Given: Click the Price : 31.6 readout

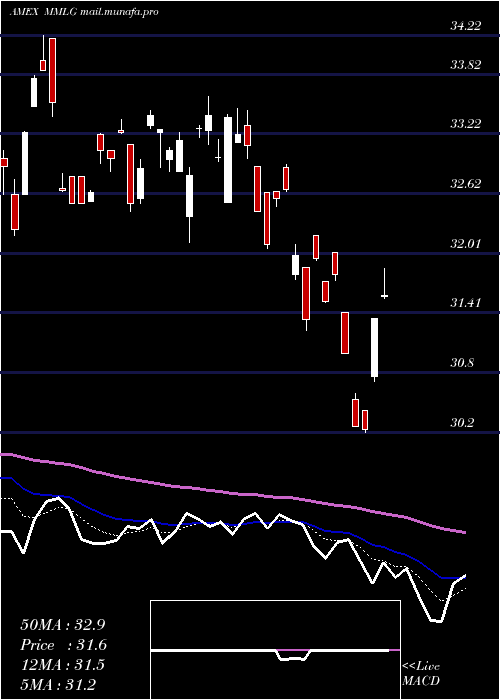Looking at the screenshot, I should pyautogui.click(x=63, y=644).
